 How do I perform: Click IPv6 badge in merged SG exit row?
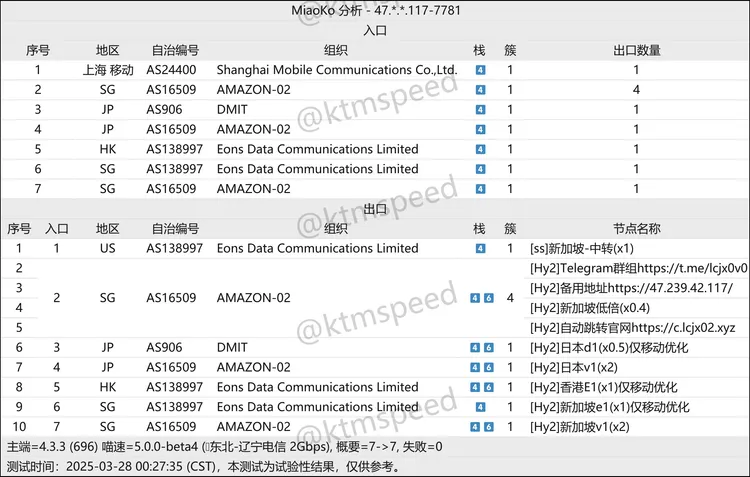coord(488,298)
